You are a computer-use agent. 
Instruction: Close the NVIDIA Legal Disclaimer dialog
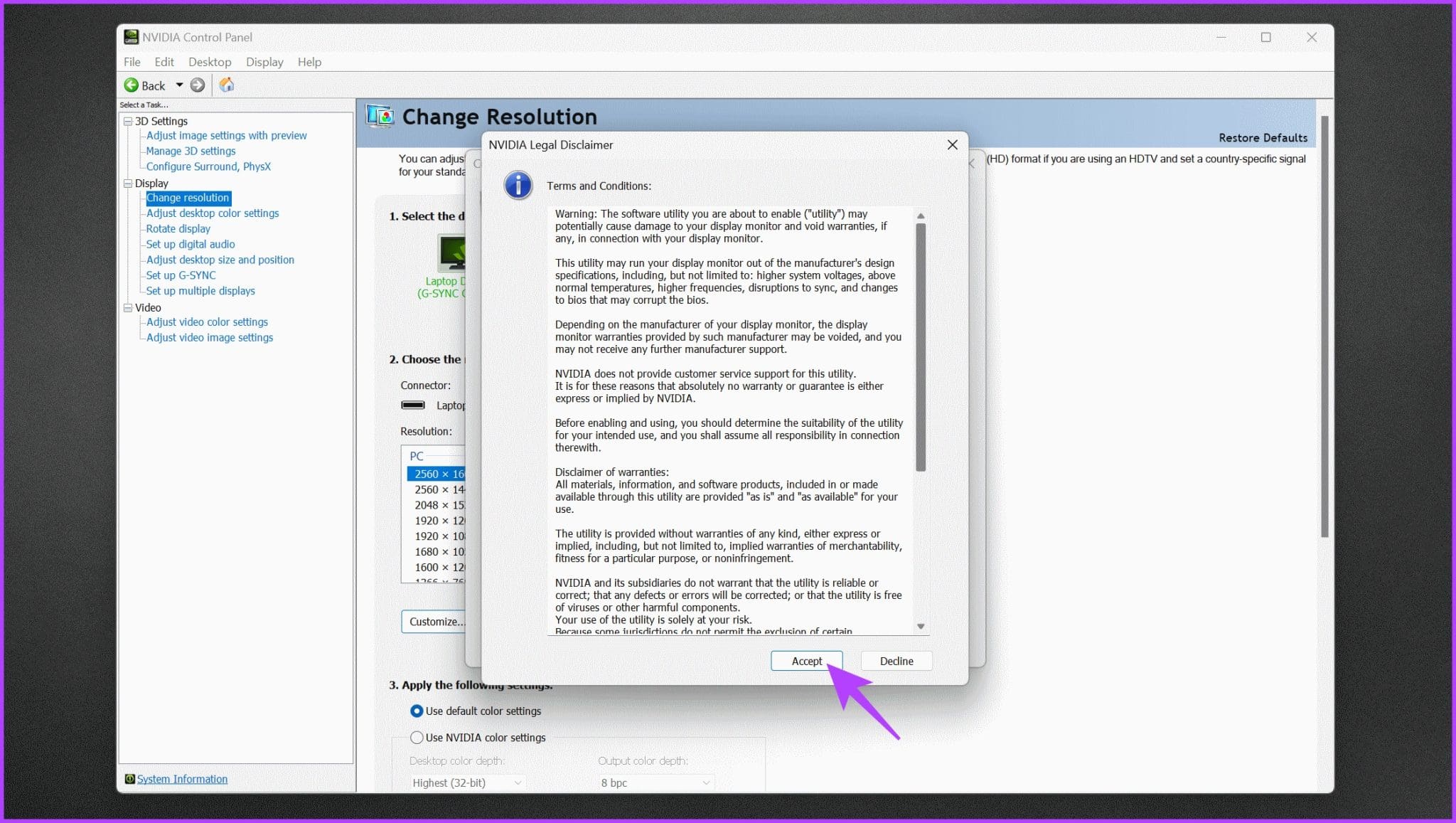tap(952, 145)
